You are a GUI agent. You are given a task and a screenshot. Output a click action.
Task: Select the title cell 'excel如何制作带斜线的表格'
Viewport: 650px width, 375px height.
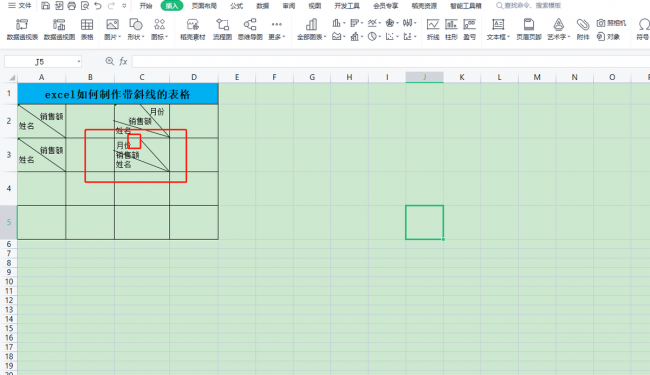(x=118, y=94)
